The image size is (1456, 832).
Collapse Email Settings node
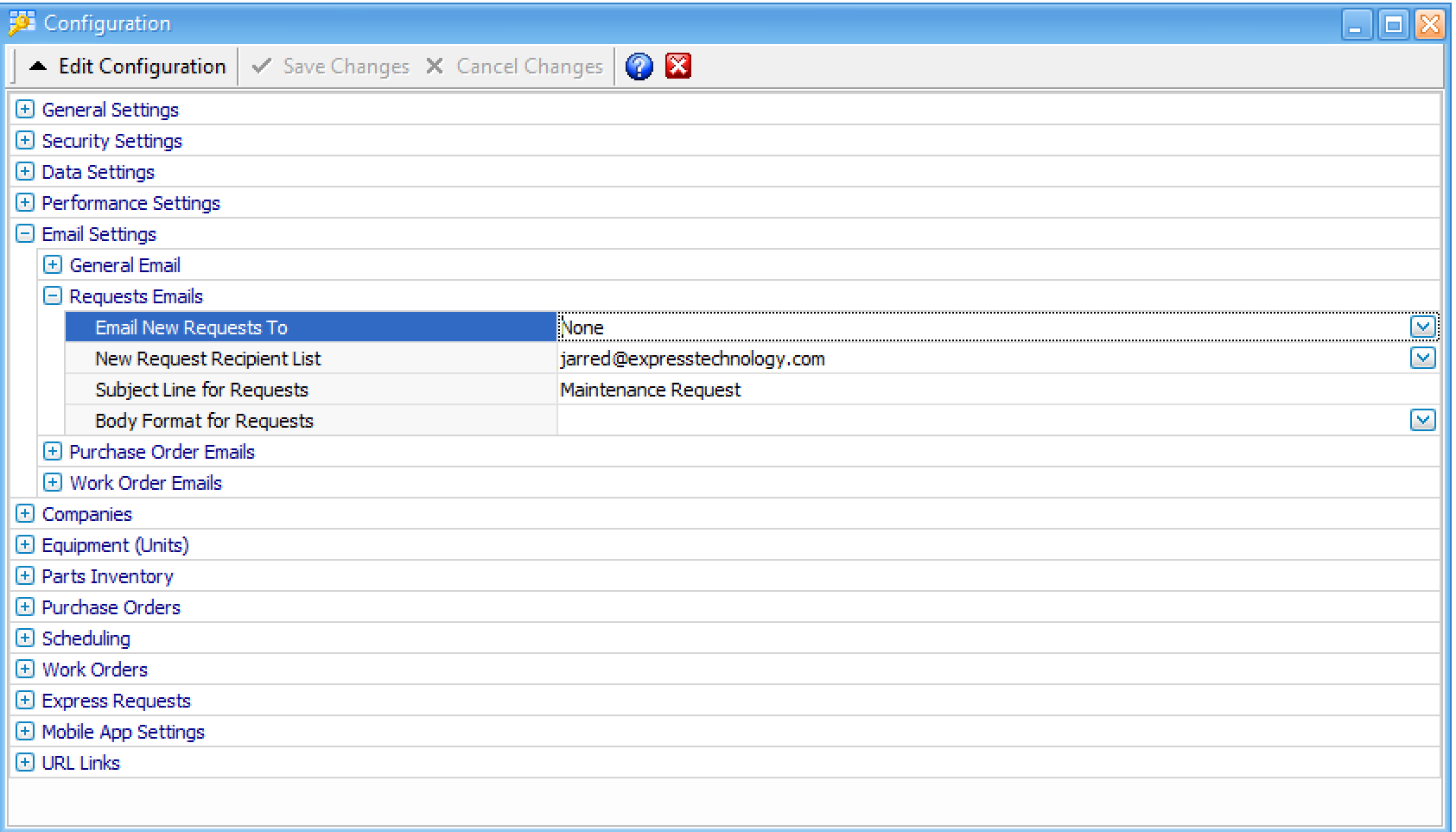point(25,234)
